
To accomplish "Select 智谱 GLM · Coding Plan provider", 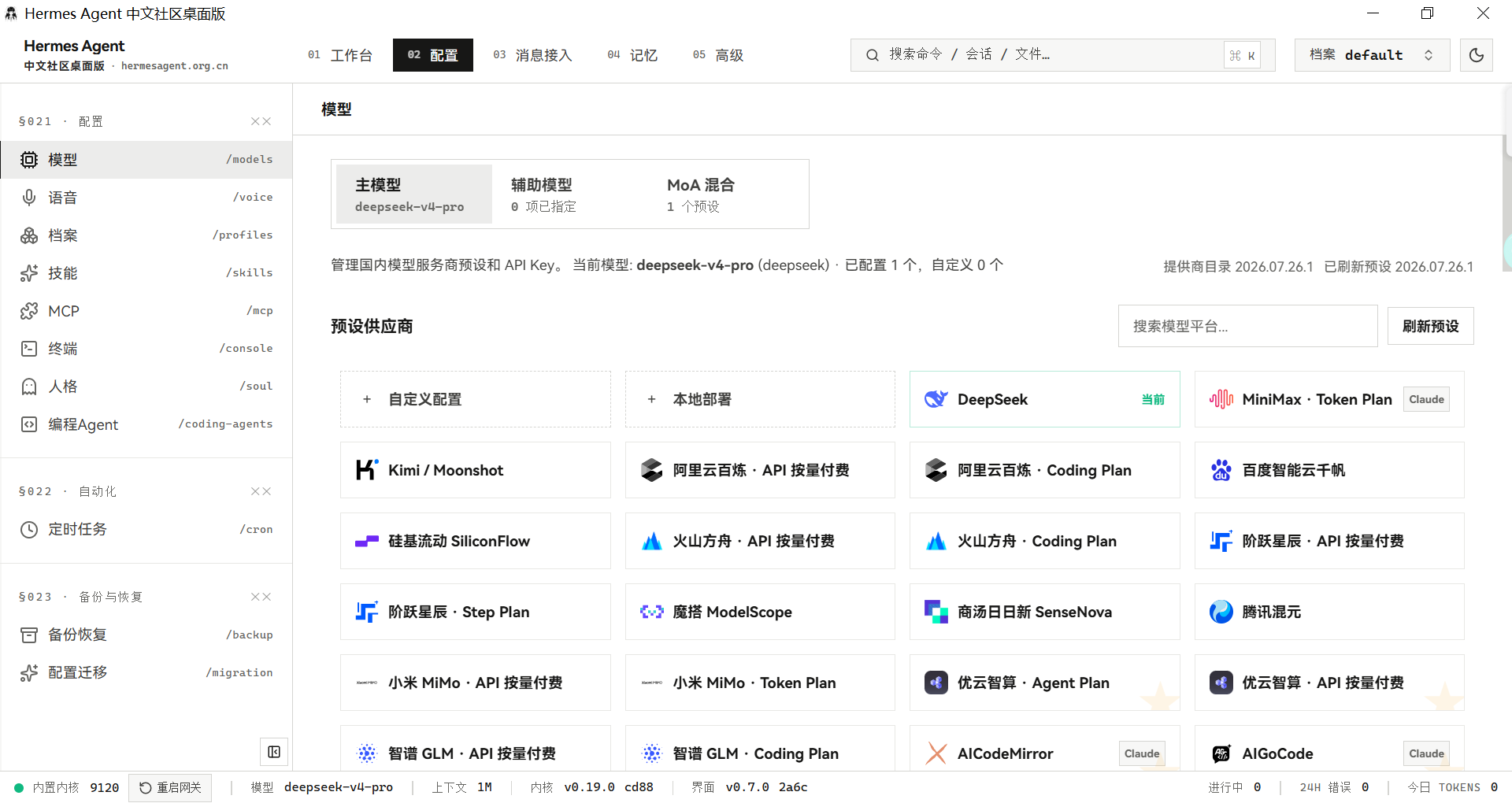I will (x=760, y=749).
